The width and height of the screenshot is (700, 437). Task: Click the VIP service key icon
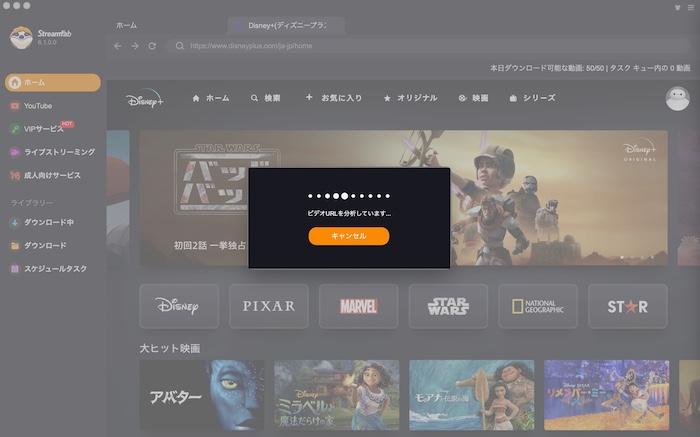(15, 129)
